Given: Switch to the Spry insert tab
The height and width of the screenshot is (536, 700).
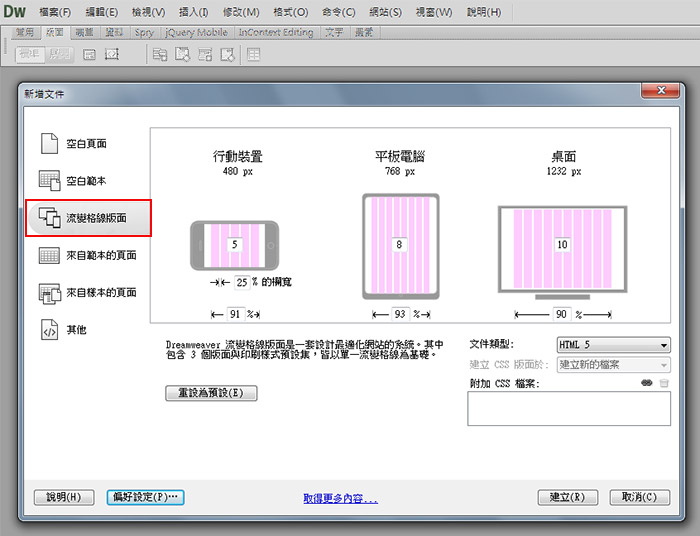Looking at the screenshot, I should 144,32.
